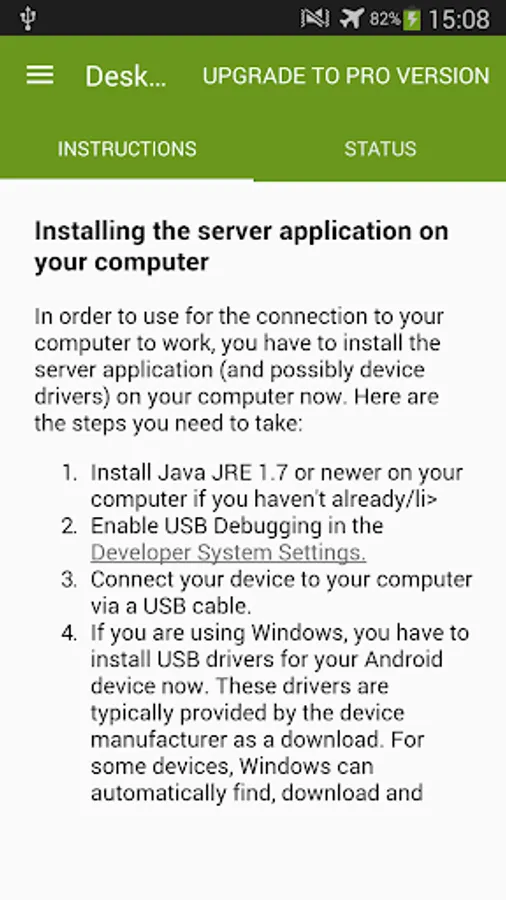The width and height of the screenshot is (506, 900).
Task: Tap step 4 about Windows USB drivers
Action: (279, 713)
